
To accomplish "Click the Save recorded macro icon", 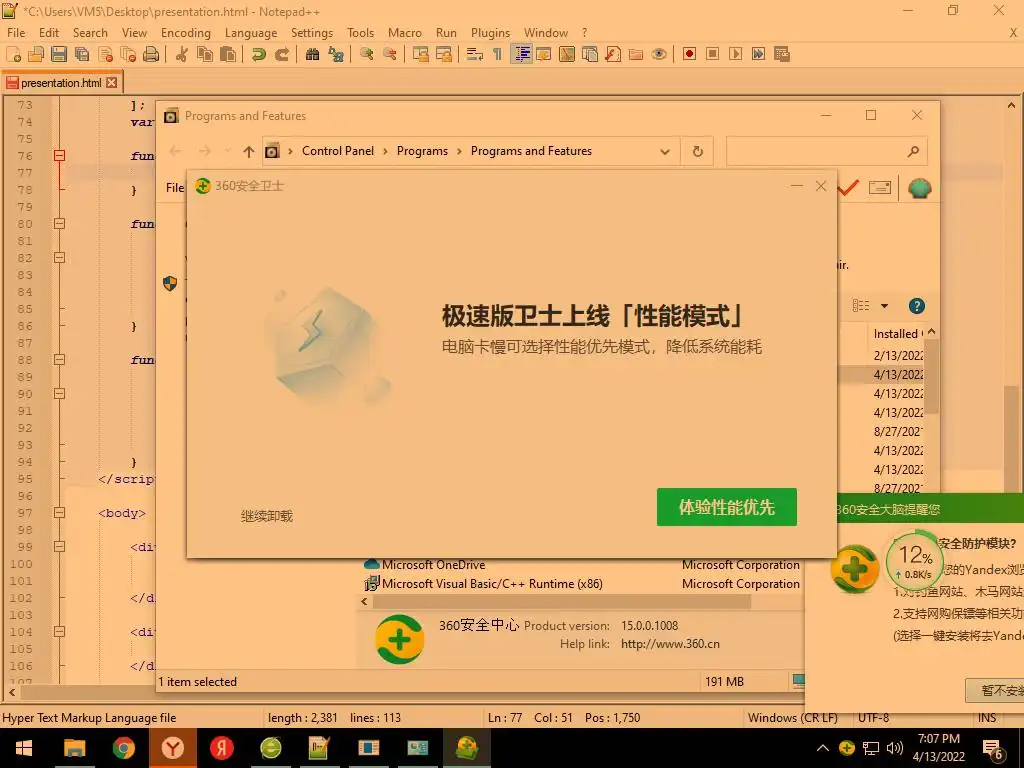I will coord(782,54).
